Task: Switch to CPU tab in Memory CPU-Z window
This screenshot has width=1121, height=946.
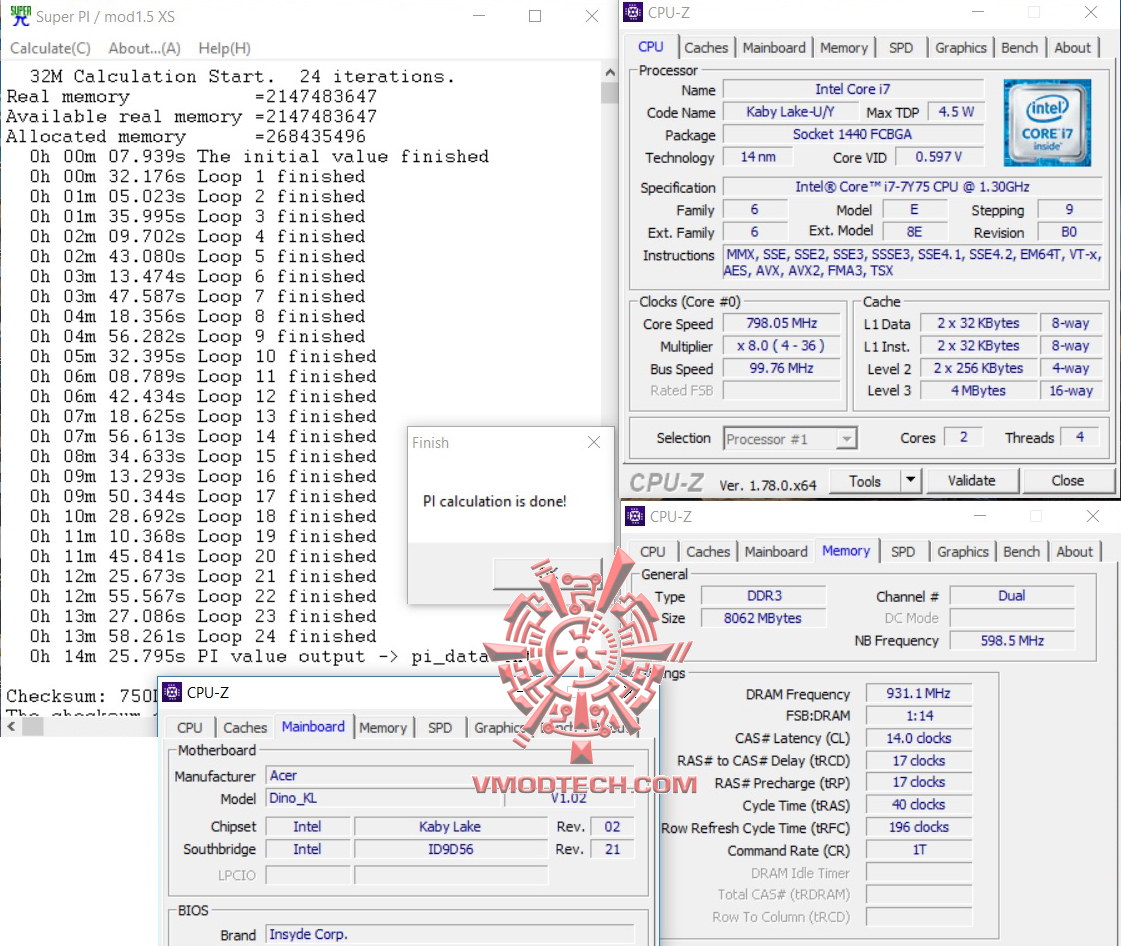Action: pyautogui.click(x=652, y=552)
